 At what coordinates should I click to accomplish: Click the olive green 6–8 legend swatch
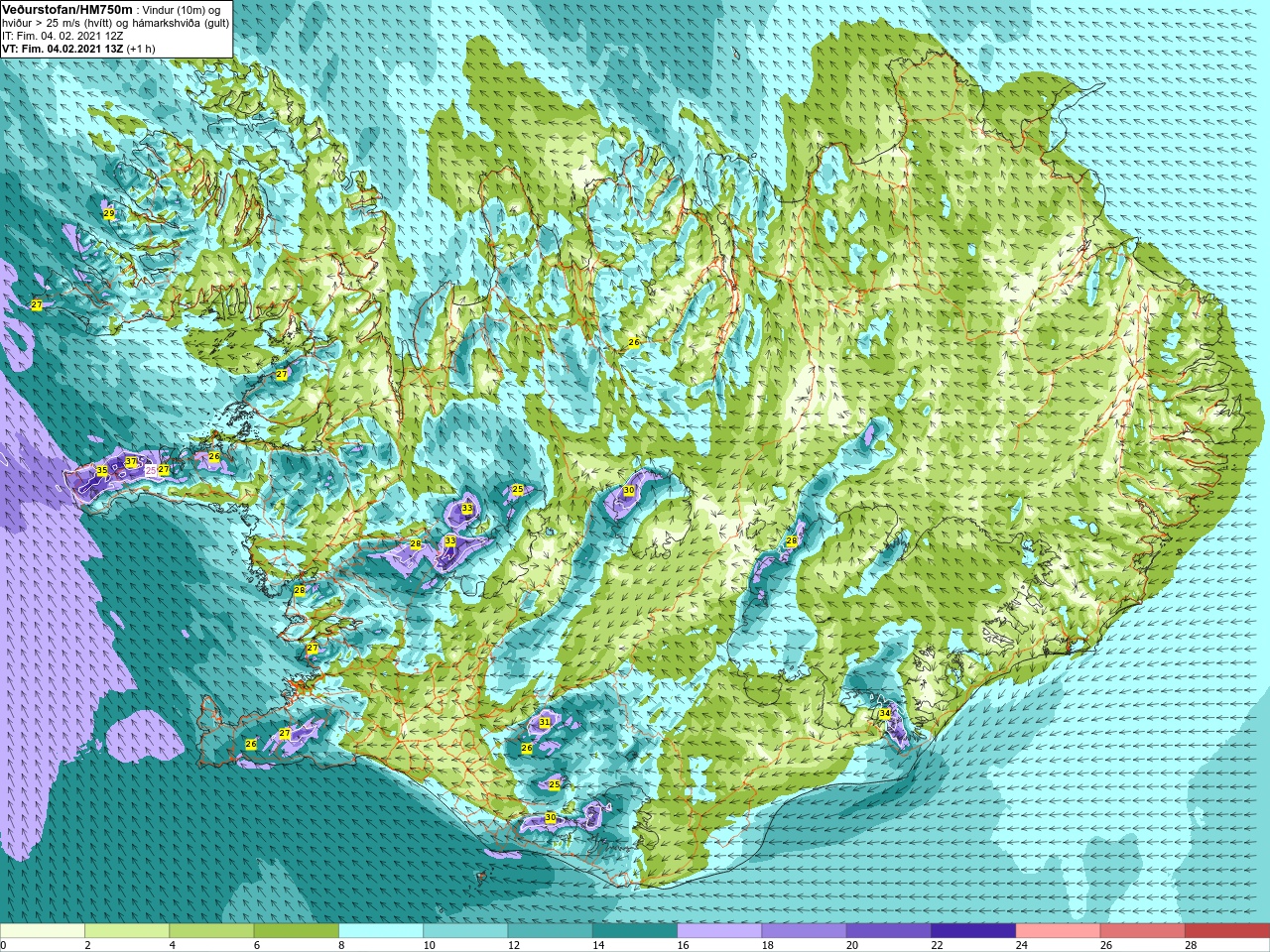pyautogui.click(x=296, y=931)
